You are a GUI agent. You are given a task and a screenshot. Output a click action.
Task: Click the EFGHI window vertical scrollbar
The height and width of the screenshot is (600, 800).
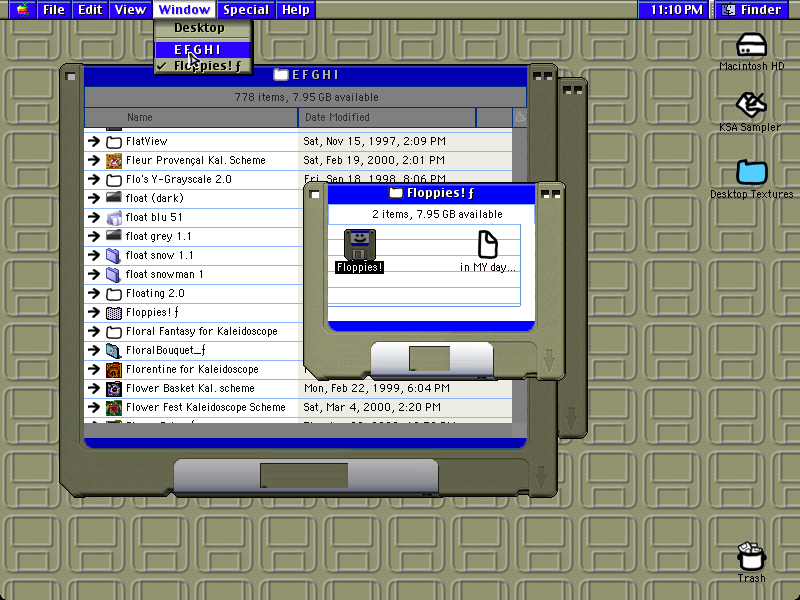pos(519,276)
